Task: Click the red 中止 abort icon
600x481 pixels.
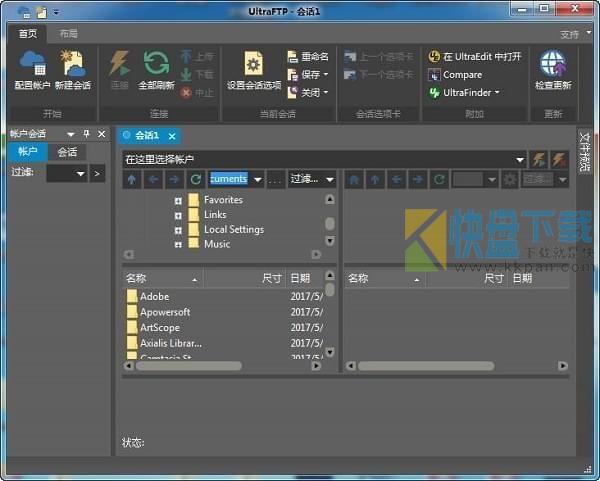Action: [x=186, y=93]
